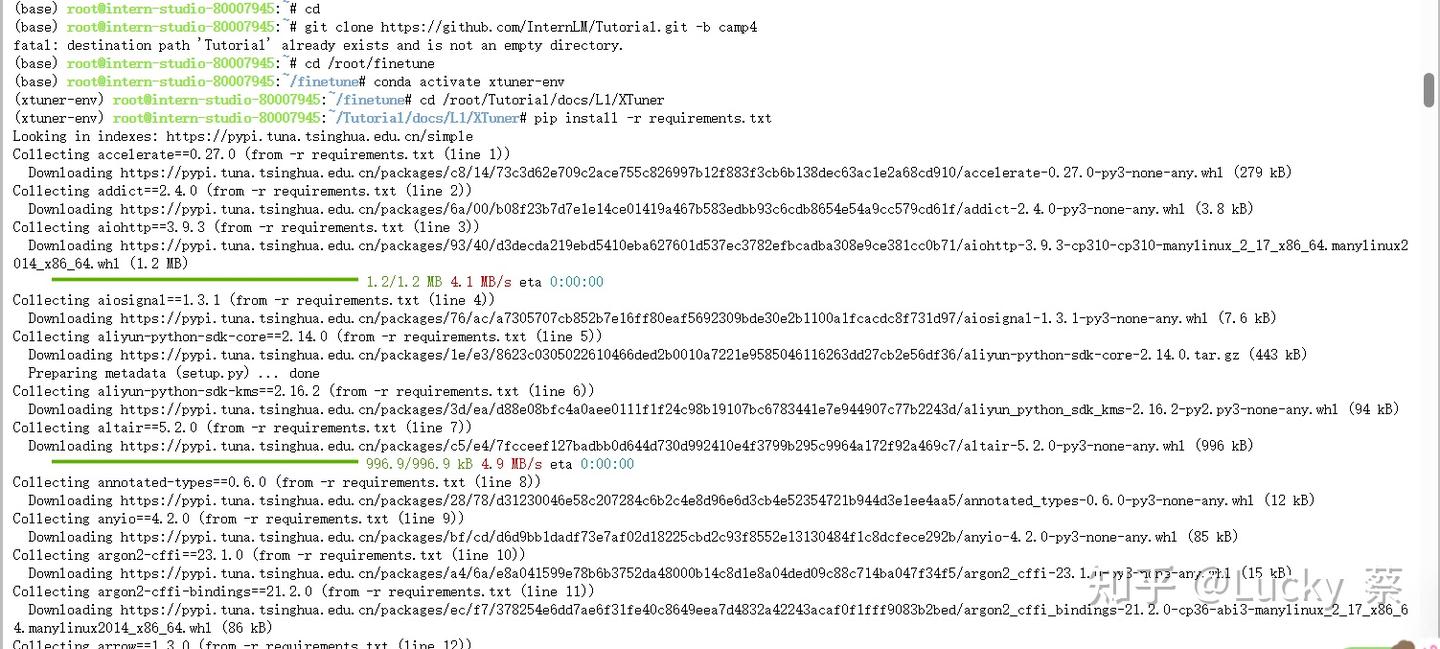Image resolution: width=1440 pixels, height=649 pixels.
Task: Click the green 996.9 kB progress bar
Action: coord(204,463)
